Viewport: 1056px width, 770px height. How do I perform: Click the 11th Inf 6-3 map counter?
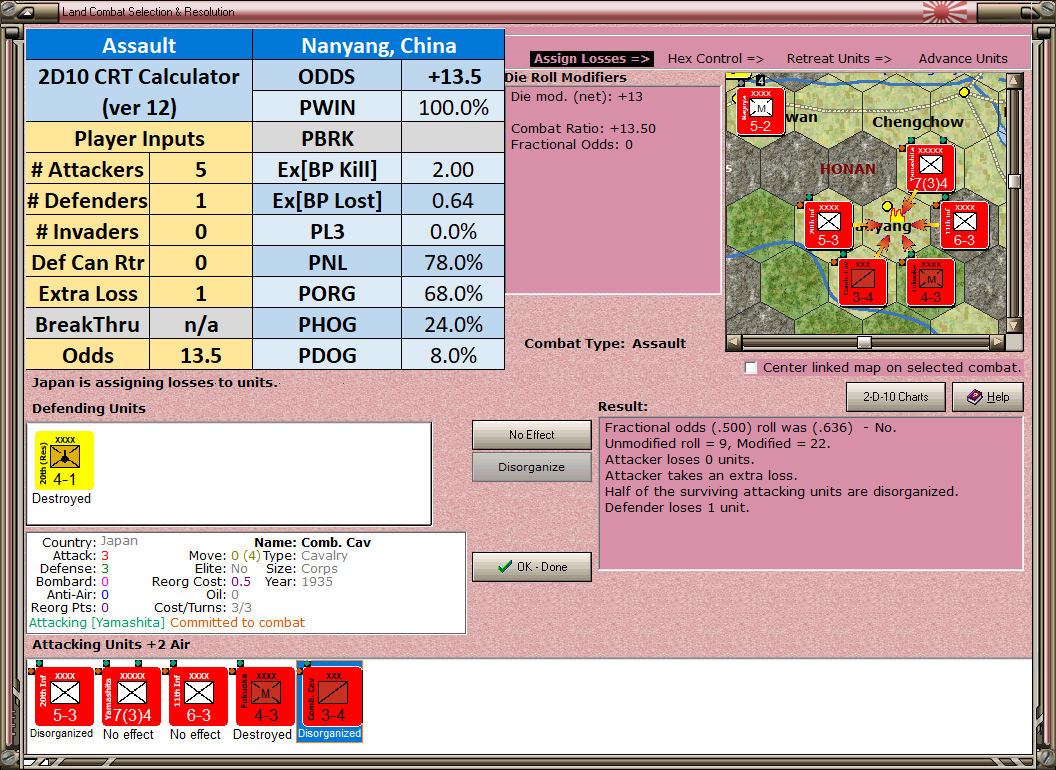(964, 225)
